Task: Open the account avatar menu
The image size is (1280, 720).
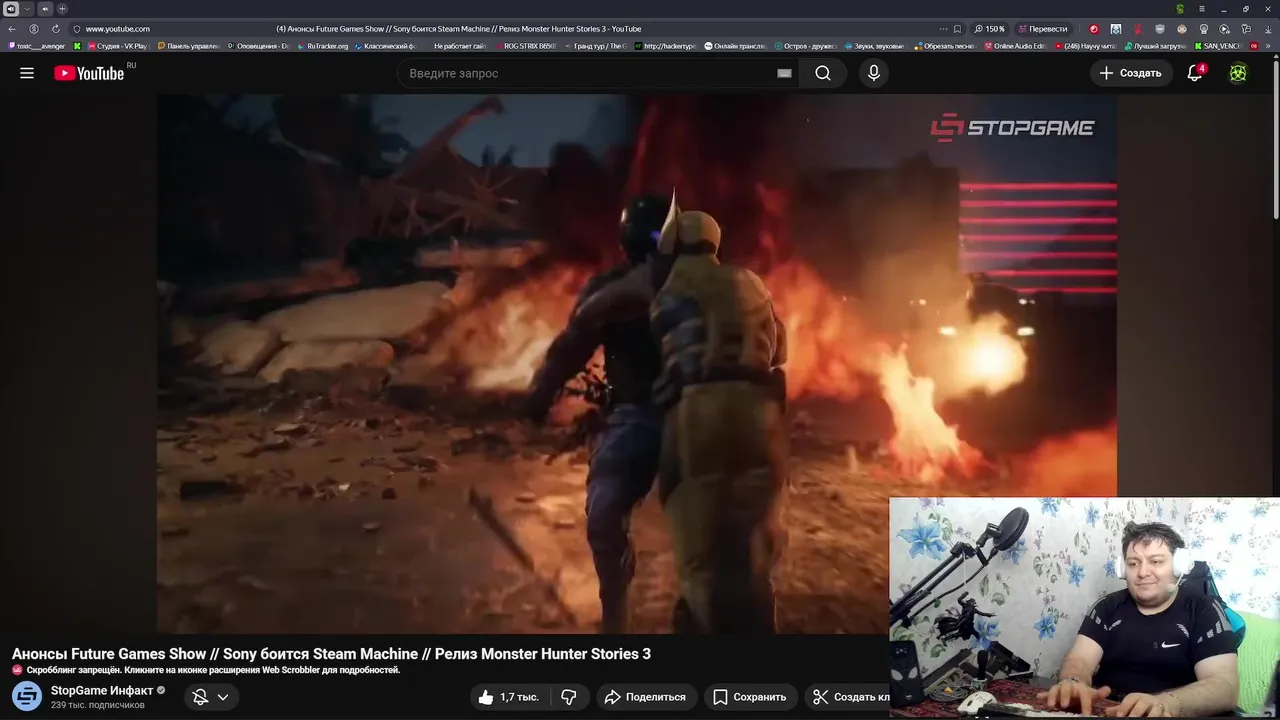Action: (x=1238, y=73)
